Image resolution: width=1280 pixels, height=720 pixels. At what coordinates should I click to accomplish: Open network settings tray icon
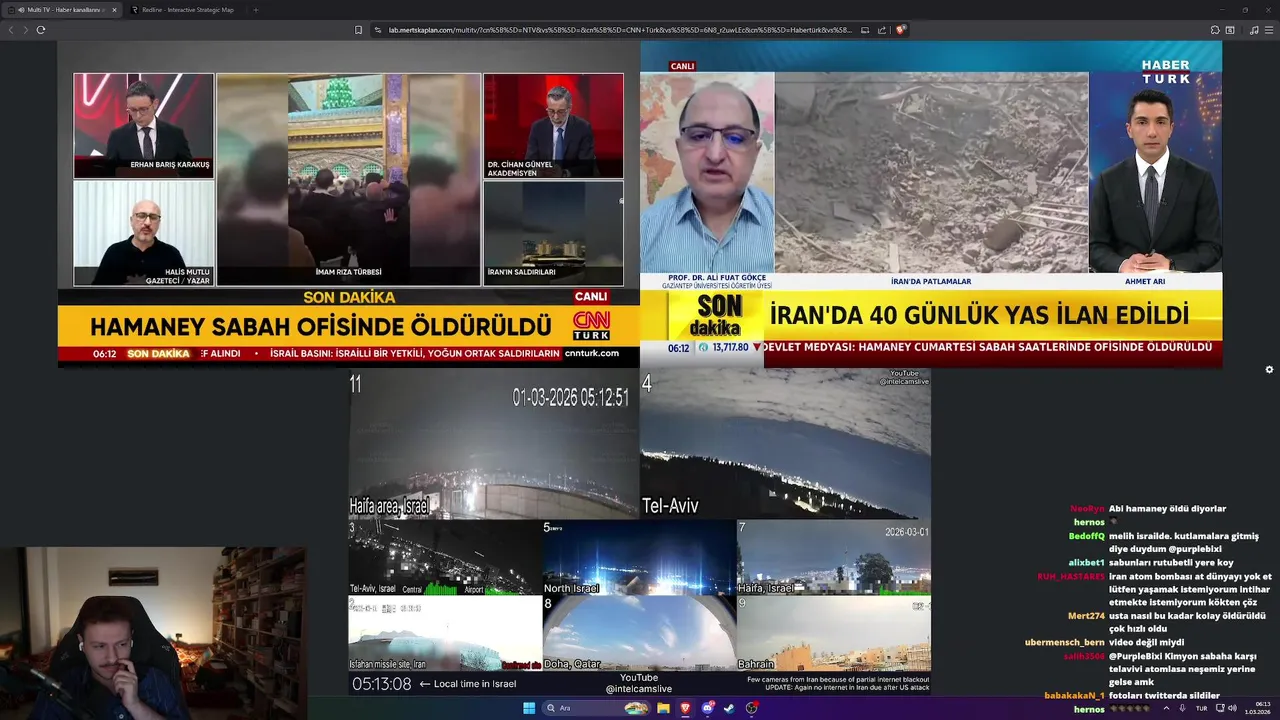click(1219, 708)
